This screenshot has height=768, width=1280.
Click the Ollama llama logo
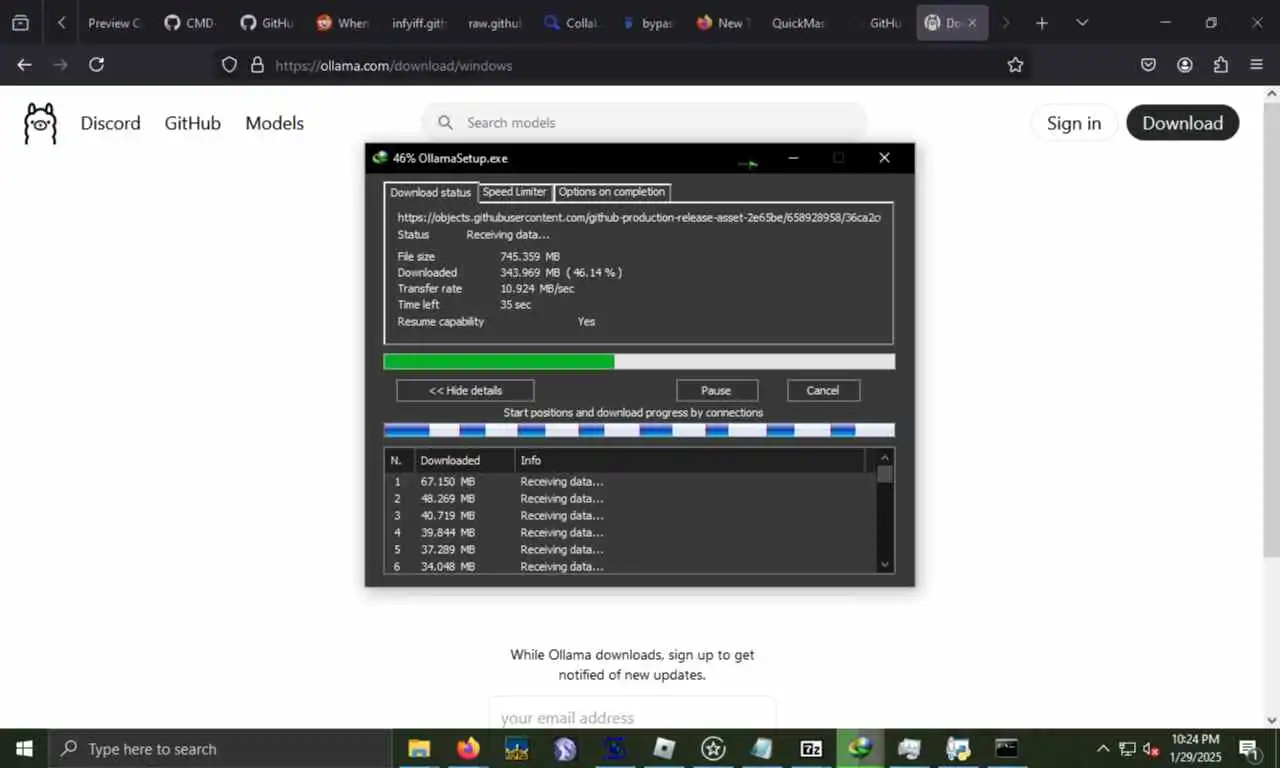[x=40, y=123]
